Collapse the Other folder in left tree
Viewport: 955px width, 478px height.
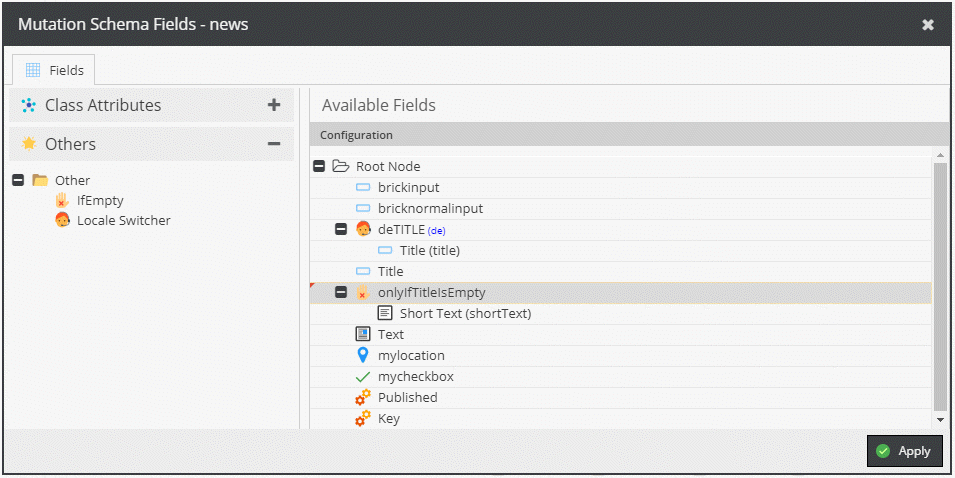(x=18, y=181)
